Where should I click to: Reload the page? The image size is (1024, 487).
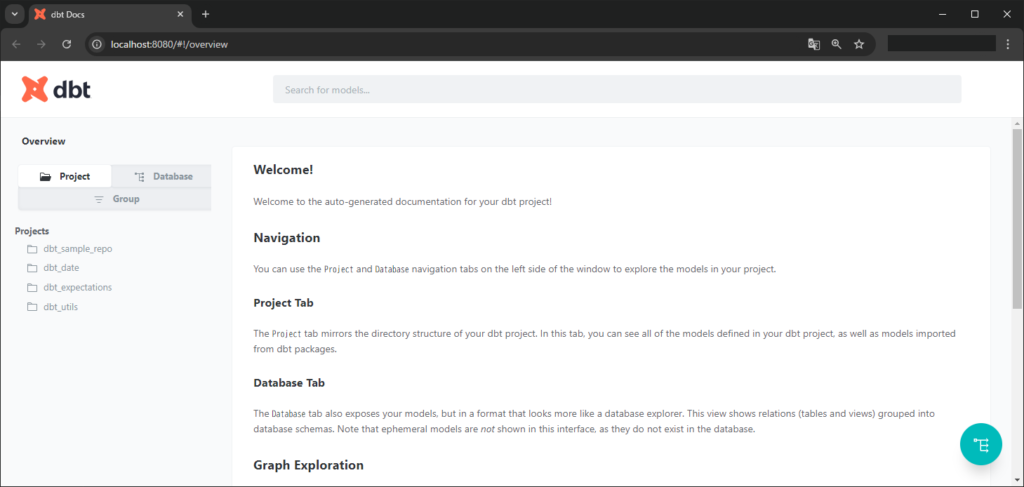coord(66,44)
